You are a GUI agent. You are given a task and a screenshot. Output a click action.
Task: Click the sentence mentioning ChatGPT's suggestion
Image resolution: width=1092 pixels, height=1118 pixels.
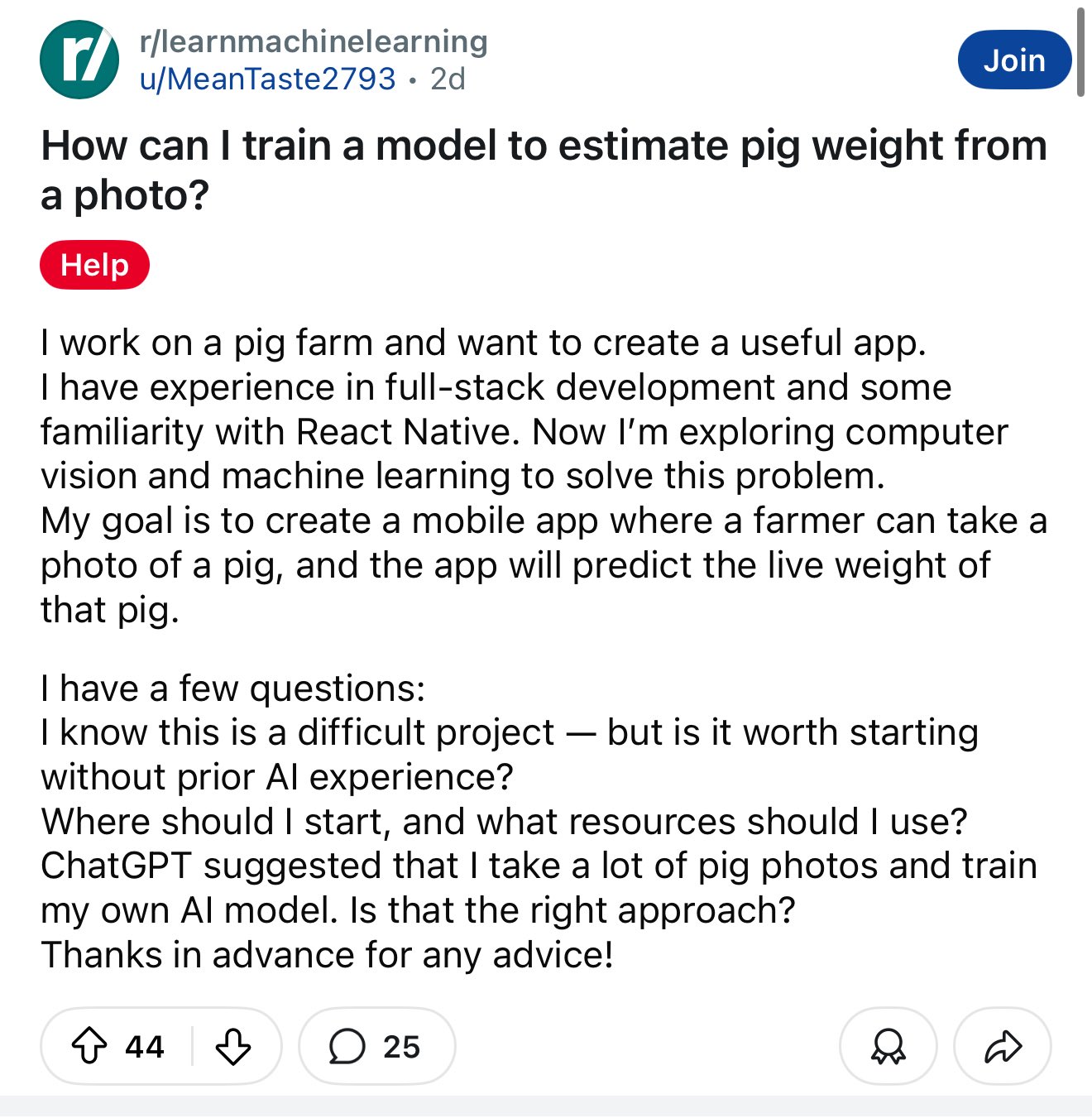click(x=538, y=866)
